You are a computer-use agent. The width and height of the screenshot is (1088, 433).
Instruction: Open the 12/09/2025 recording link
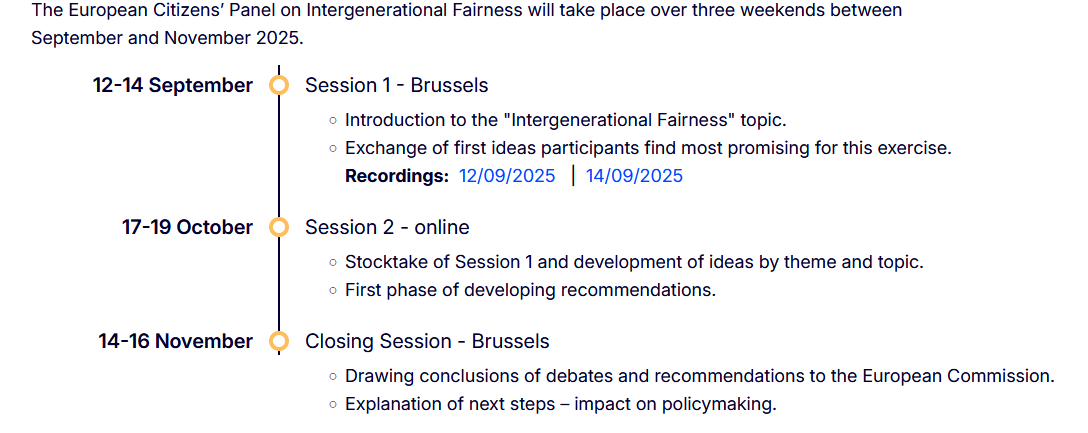point(507,176)
